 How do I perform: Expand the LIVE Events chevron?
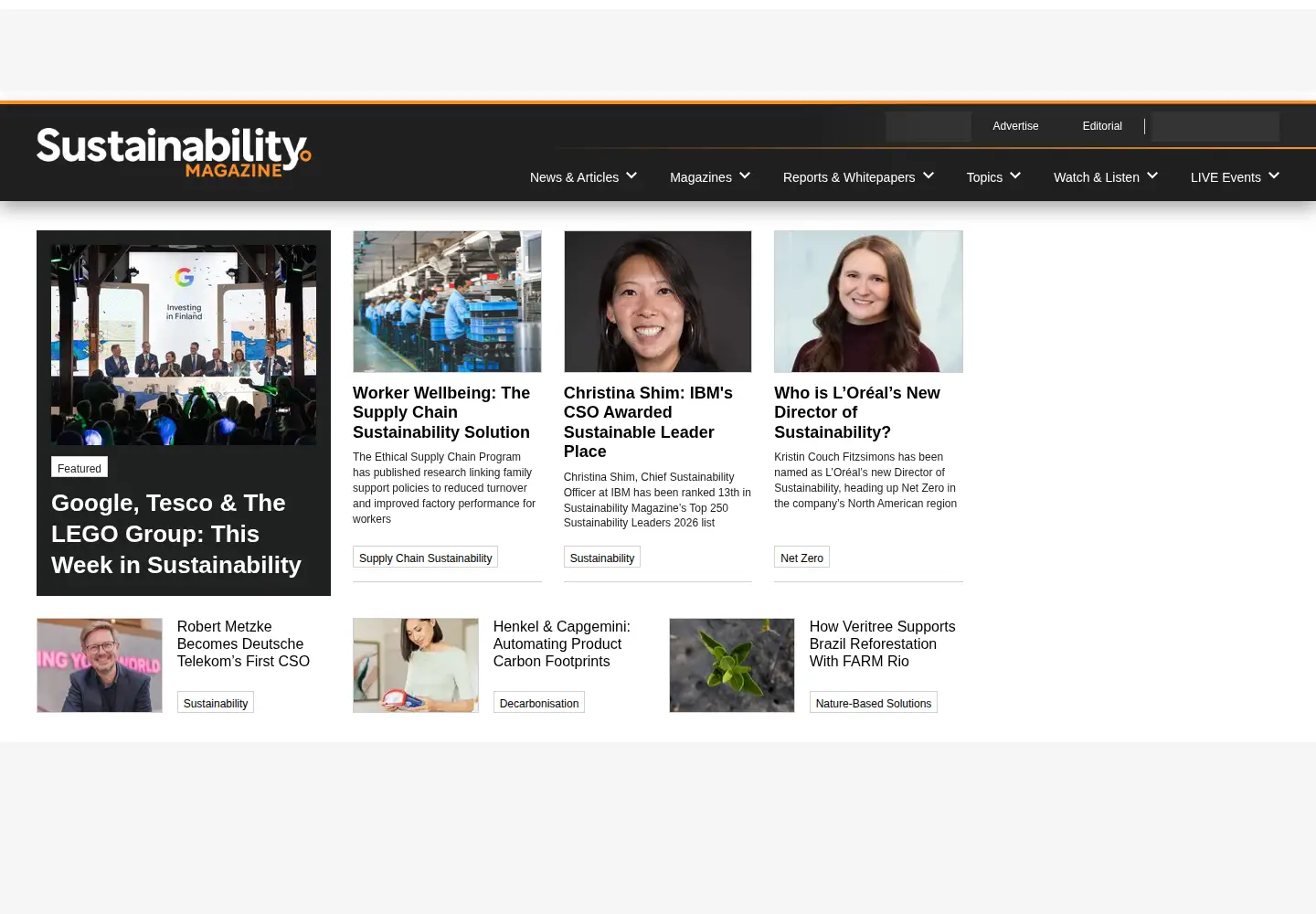click(1274, 175)
